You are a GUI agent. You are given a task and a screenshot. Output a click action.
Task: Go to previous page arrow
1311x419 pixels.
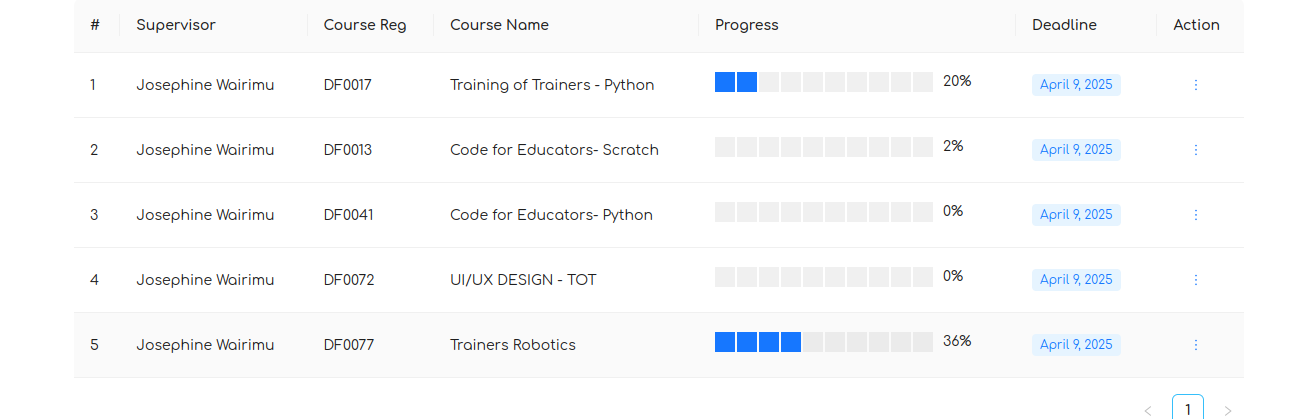coord(1148,410)
